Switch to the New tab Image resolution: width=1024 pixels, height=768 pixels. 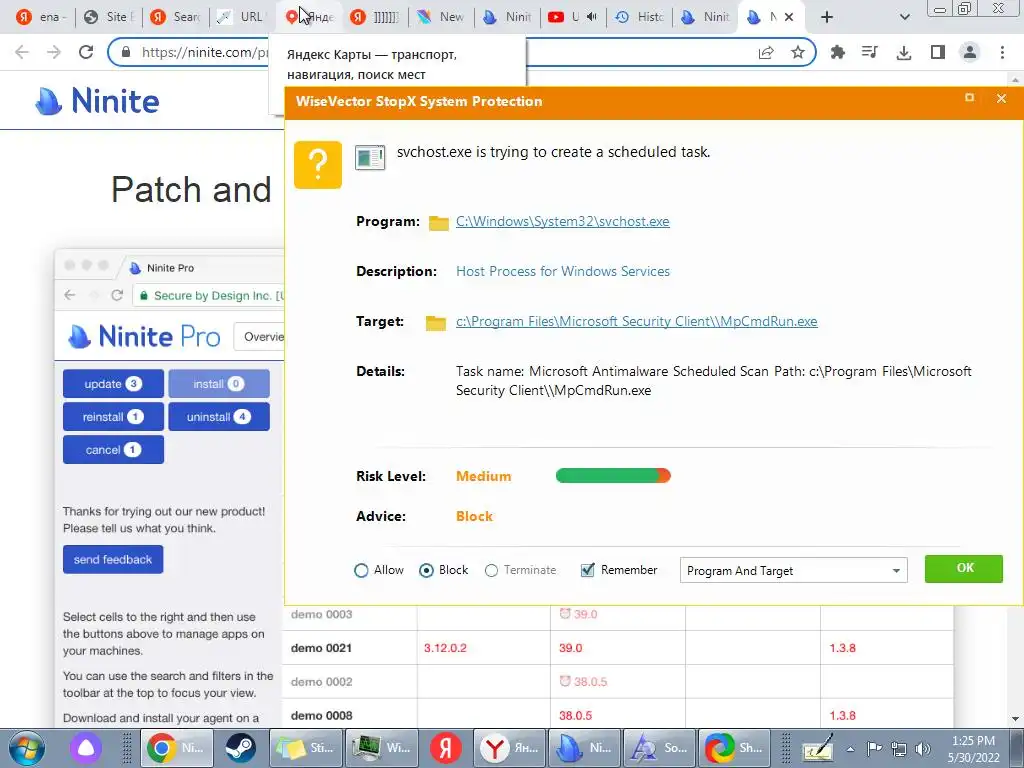[443, 17]
